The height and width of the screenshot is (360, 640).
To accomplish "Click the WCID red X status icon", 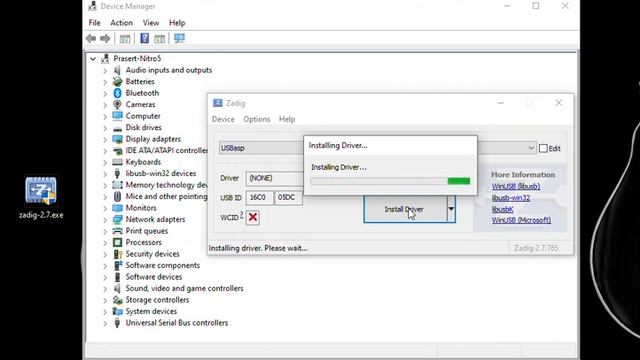I will [253, 217].
